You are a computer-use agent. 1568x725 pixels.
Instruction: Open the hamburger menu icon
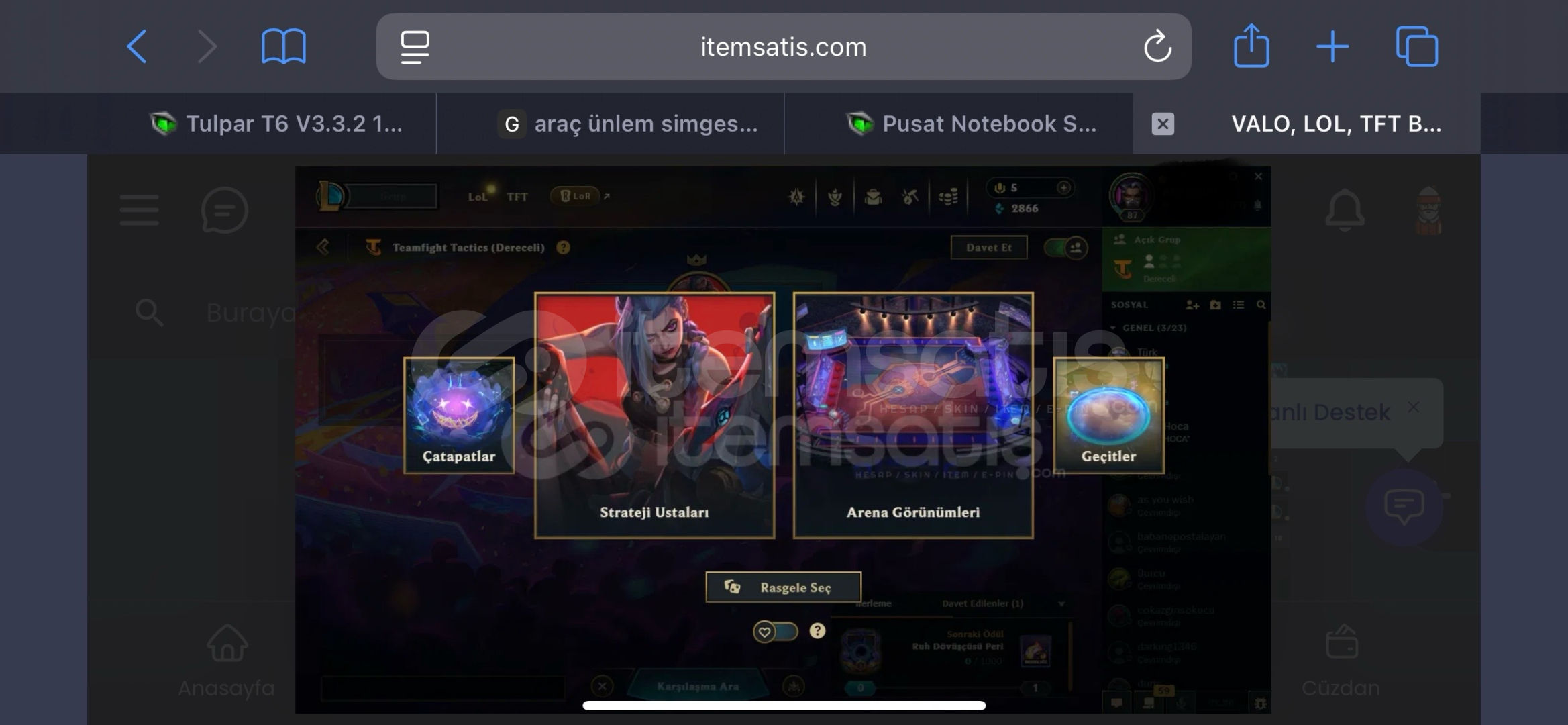(x=140, y=210)
